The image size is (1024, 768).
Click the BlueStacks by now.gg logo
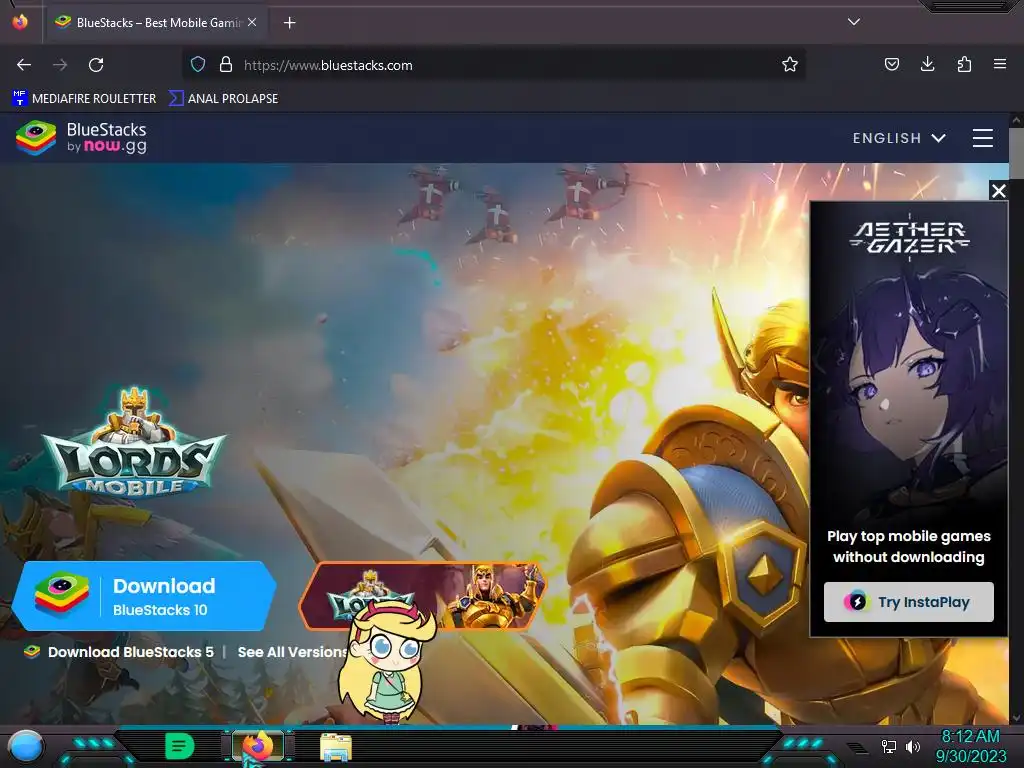coord(82,138)
